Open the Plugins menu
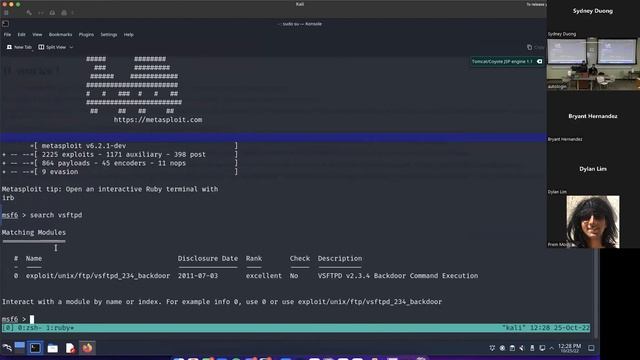 coord(86,35)
